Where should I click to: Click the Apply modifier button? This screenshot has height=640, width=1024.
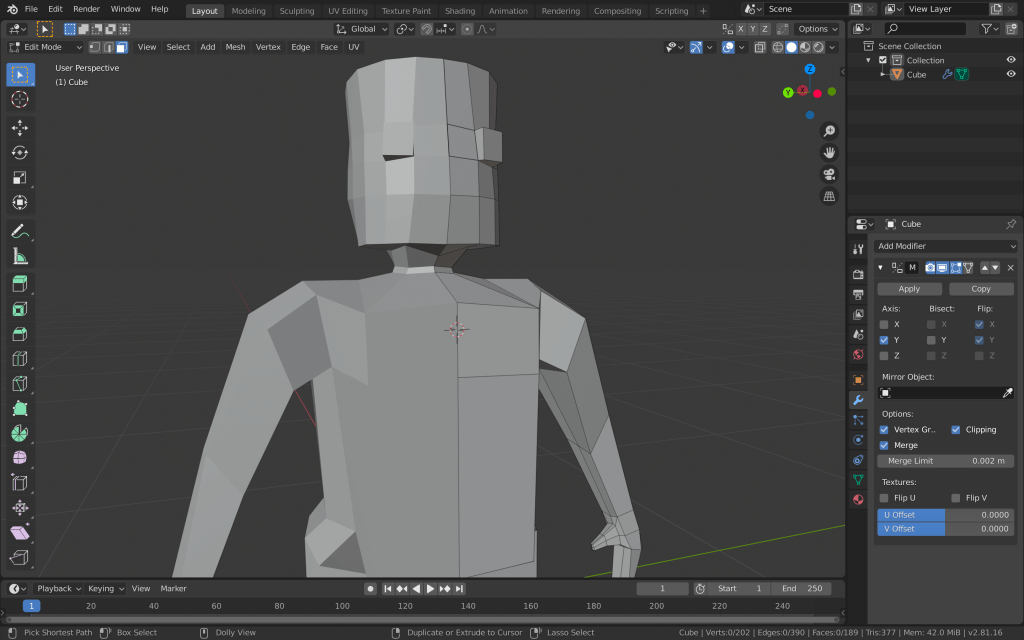point(909,289)
